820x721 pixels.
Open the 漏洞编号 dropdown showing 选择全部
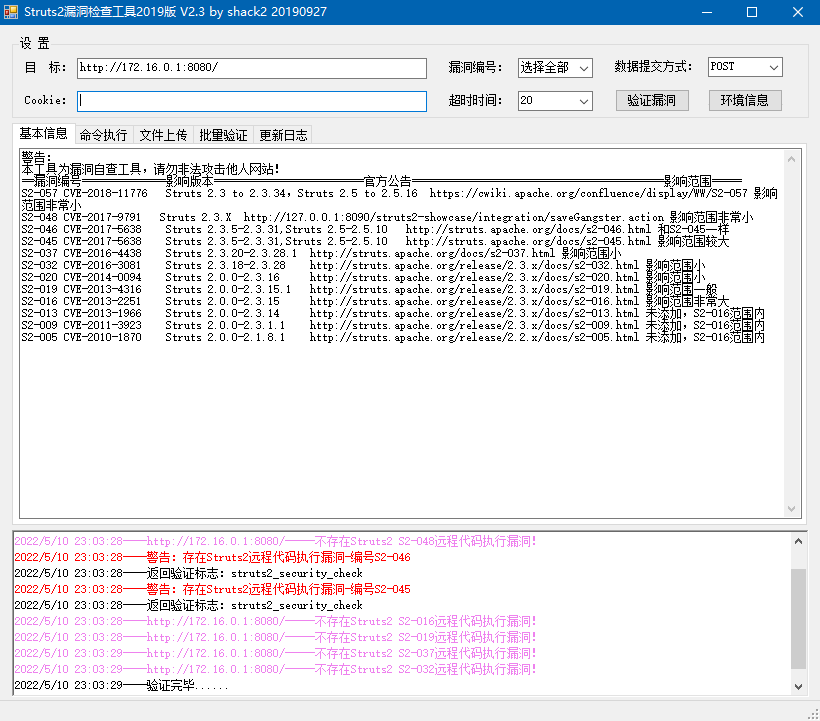point(555,68)
